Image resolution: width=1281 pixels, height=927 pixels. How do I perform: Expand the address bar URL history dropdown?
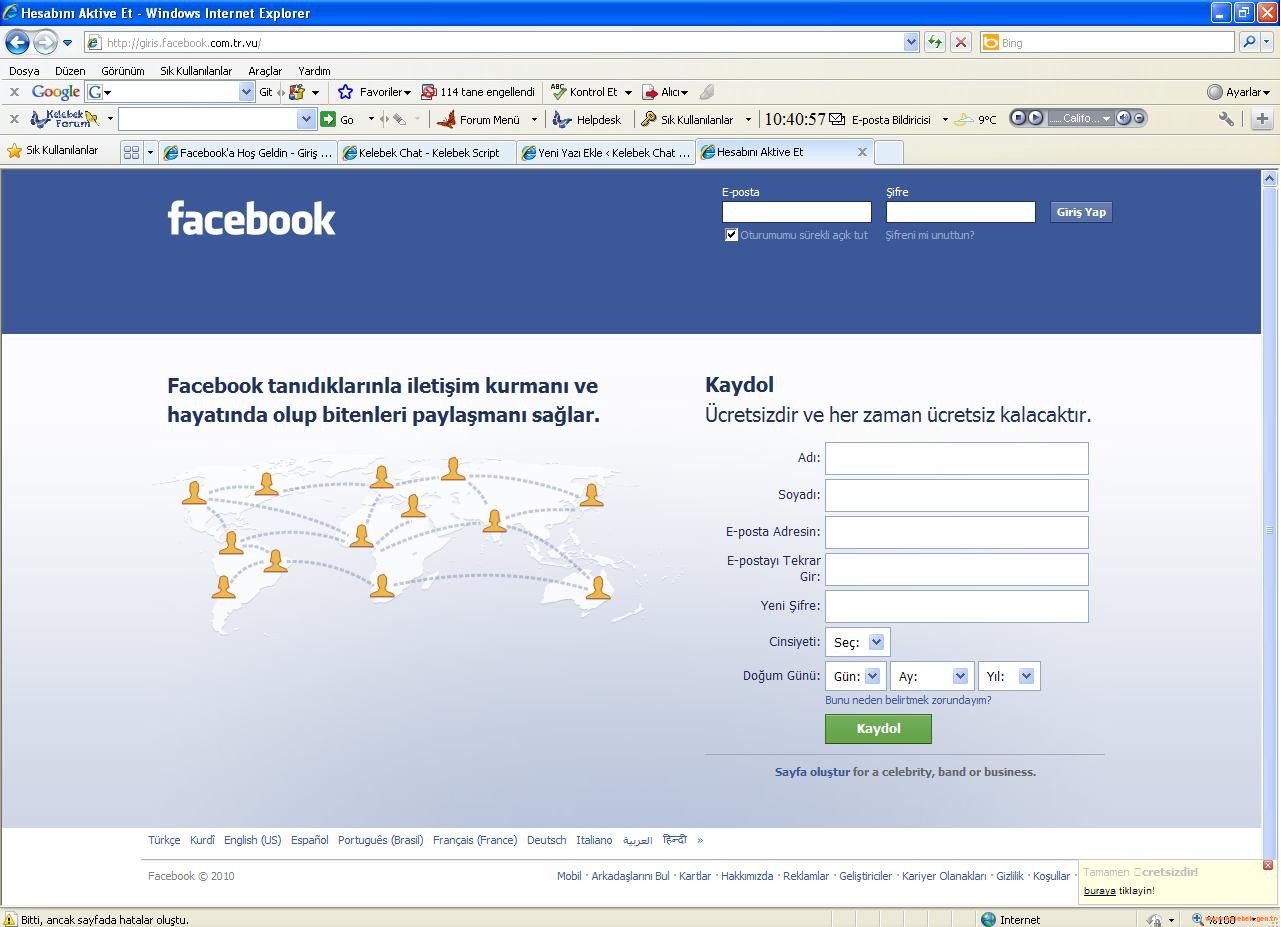[x=911, y=42]
